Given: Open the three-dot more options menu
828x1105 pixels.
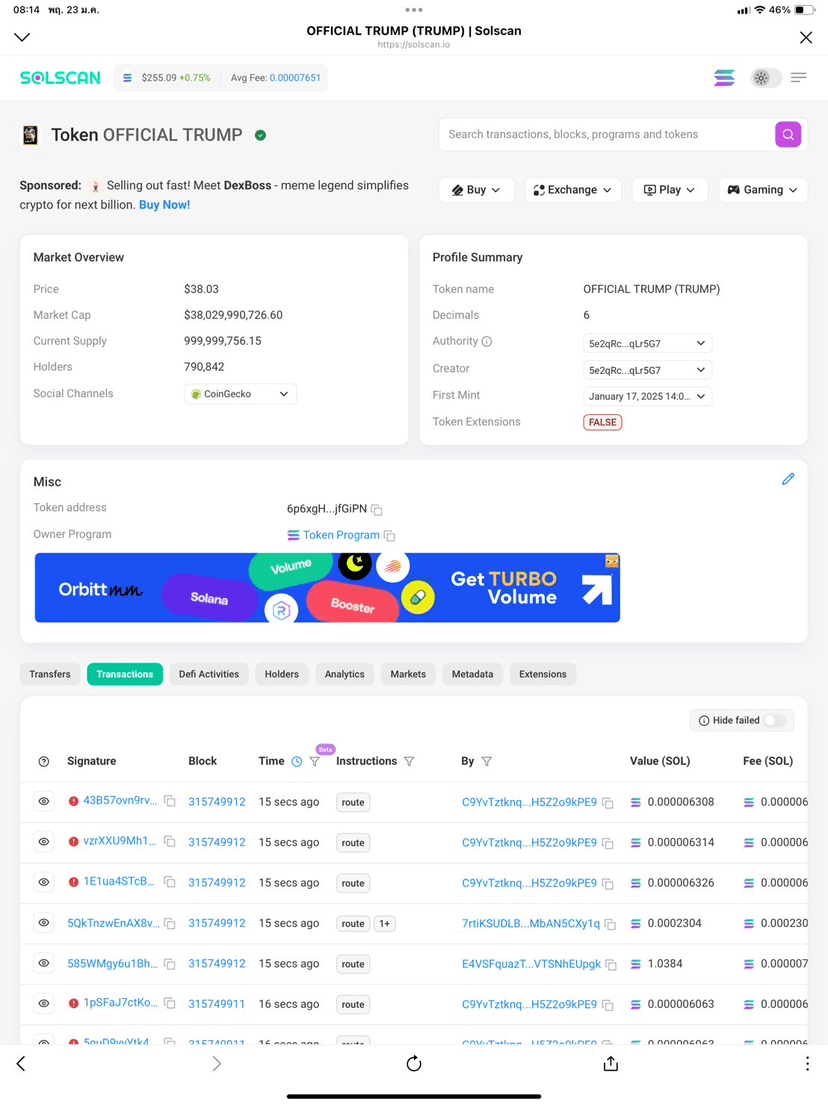Looking at the screenshot, I should 807,1063.
